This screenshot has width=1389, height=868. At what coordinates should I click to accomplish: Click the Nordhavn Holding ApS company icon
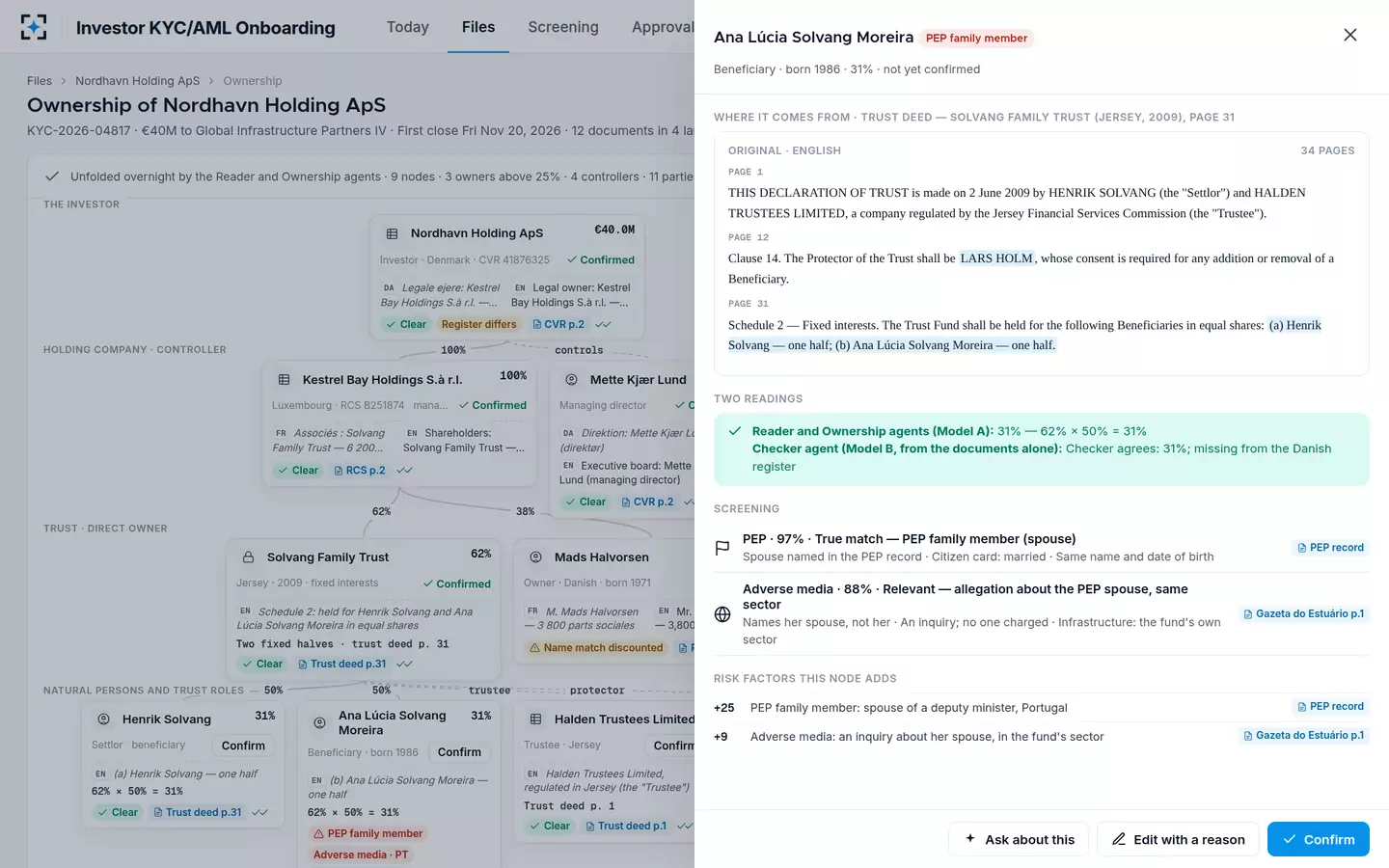point(392,233)
